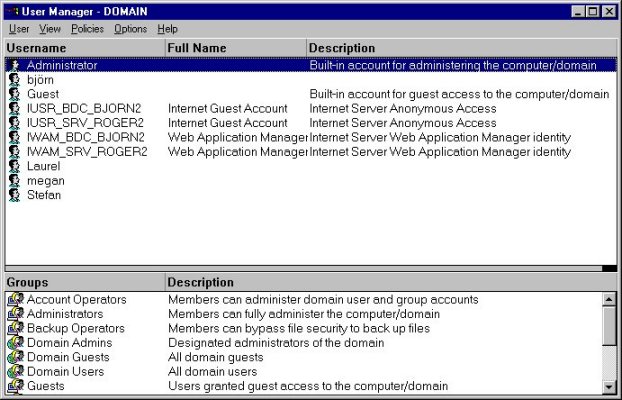
Task: Click scroll up arrow in groups list
Action: 609,299
